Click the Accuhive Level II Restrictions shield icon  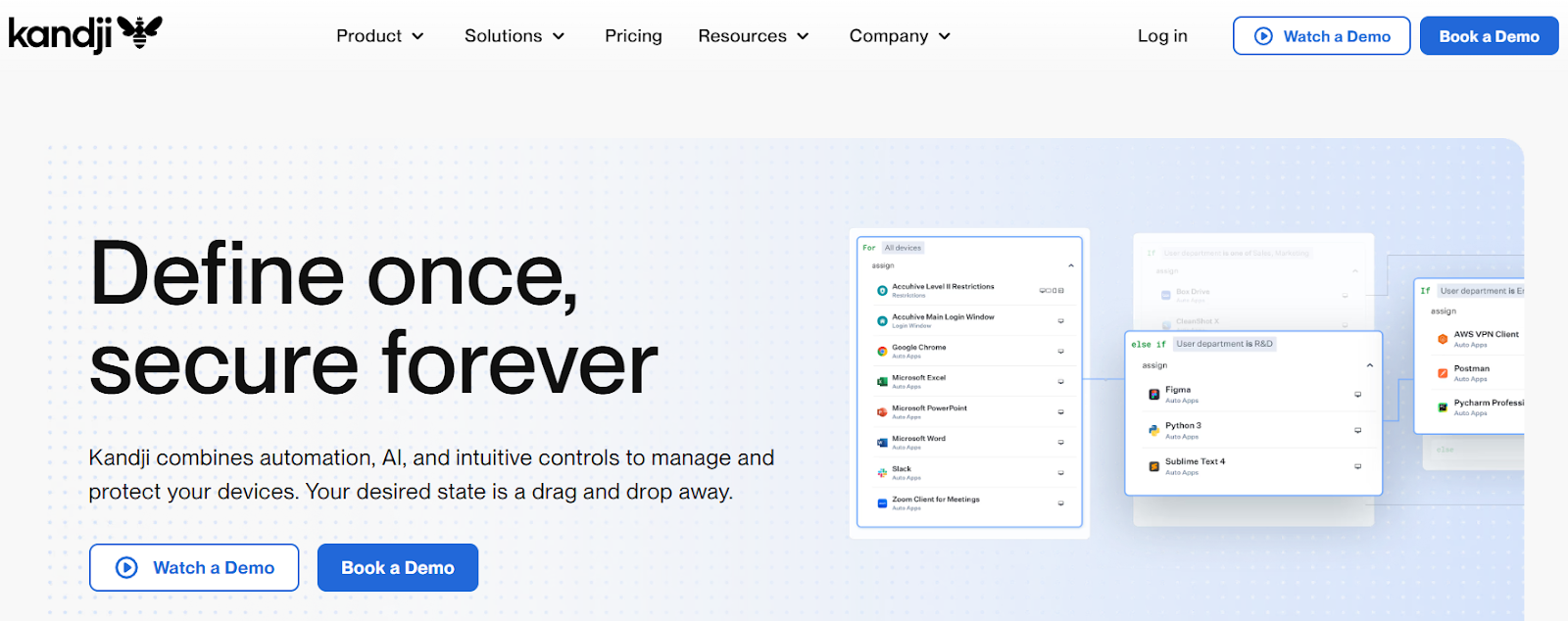click(882, 290)
